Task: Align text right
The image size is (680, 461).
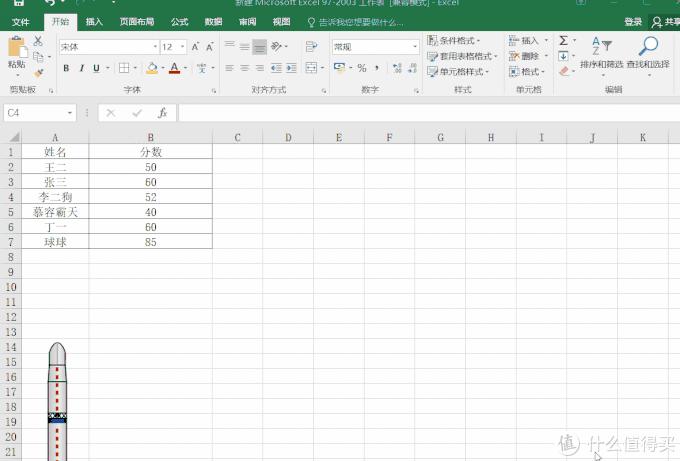Action: pos(259,68)
